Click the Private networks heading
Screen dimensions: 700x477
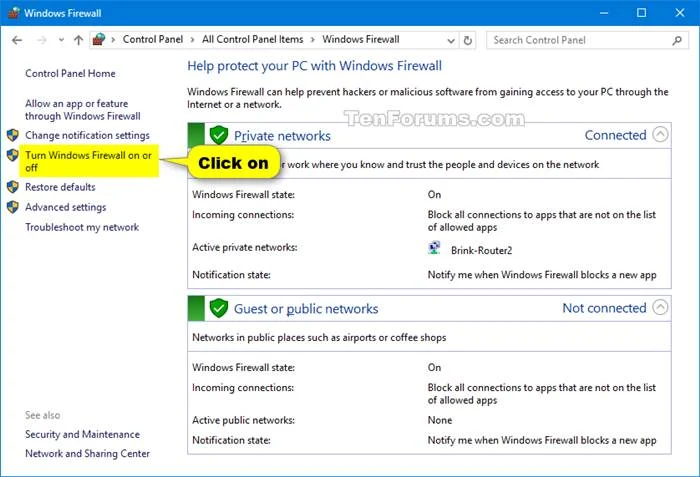tap(282, 136)
